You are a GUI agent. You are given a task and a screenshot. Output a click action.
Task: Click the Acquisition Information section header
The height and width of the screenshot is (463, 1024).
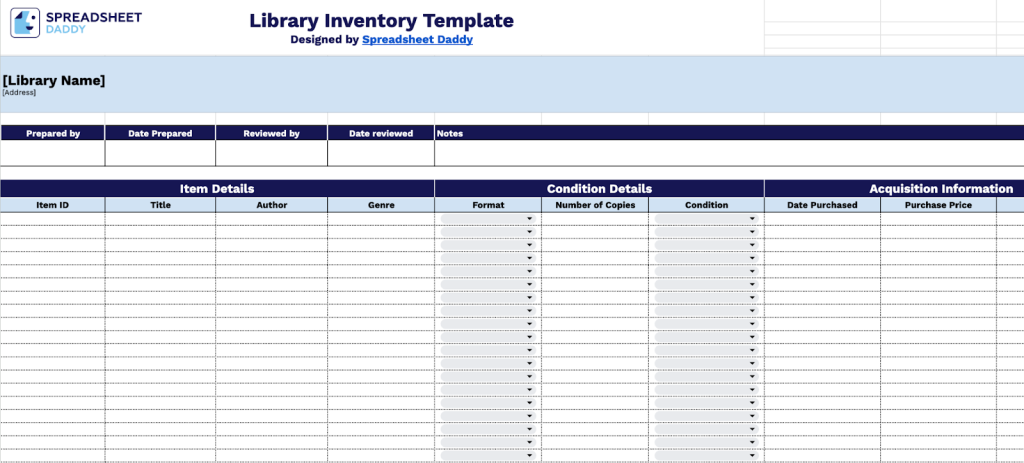click(x=940, y=188)
